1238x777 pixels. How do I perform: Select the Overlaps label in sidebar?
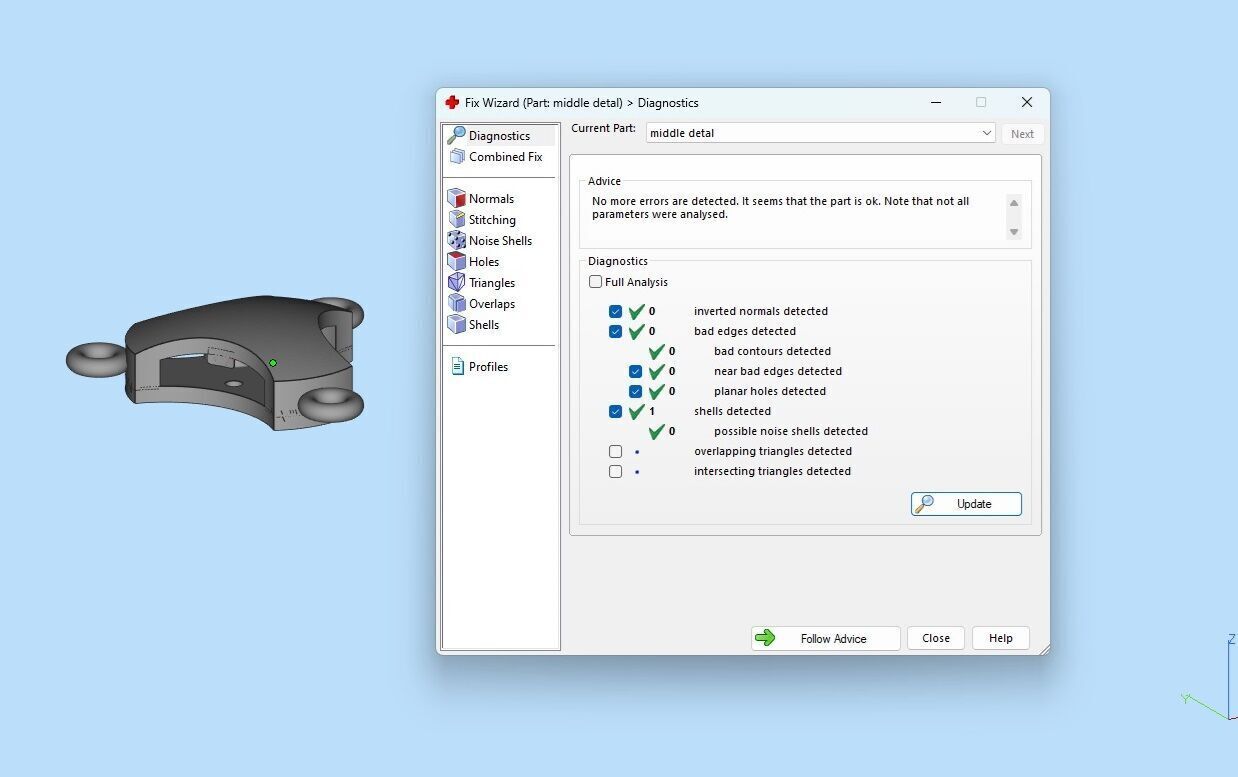pyautogui.click(x=492, y=304)
